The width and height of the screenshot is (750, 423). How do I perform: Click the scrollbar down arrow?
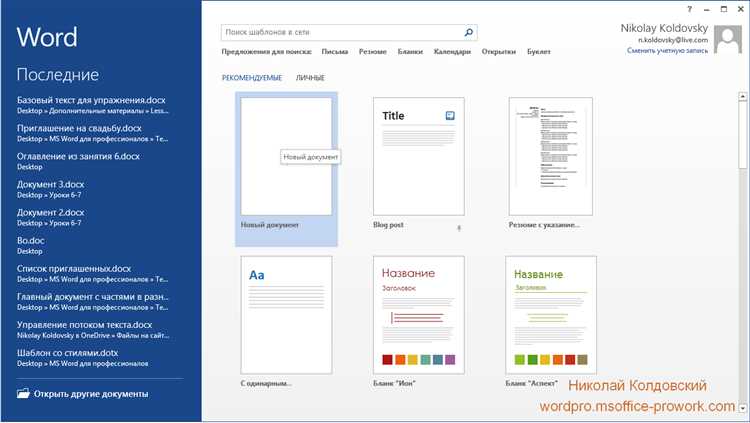pyautogui.click(x=742, y=408)
